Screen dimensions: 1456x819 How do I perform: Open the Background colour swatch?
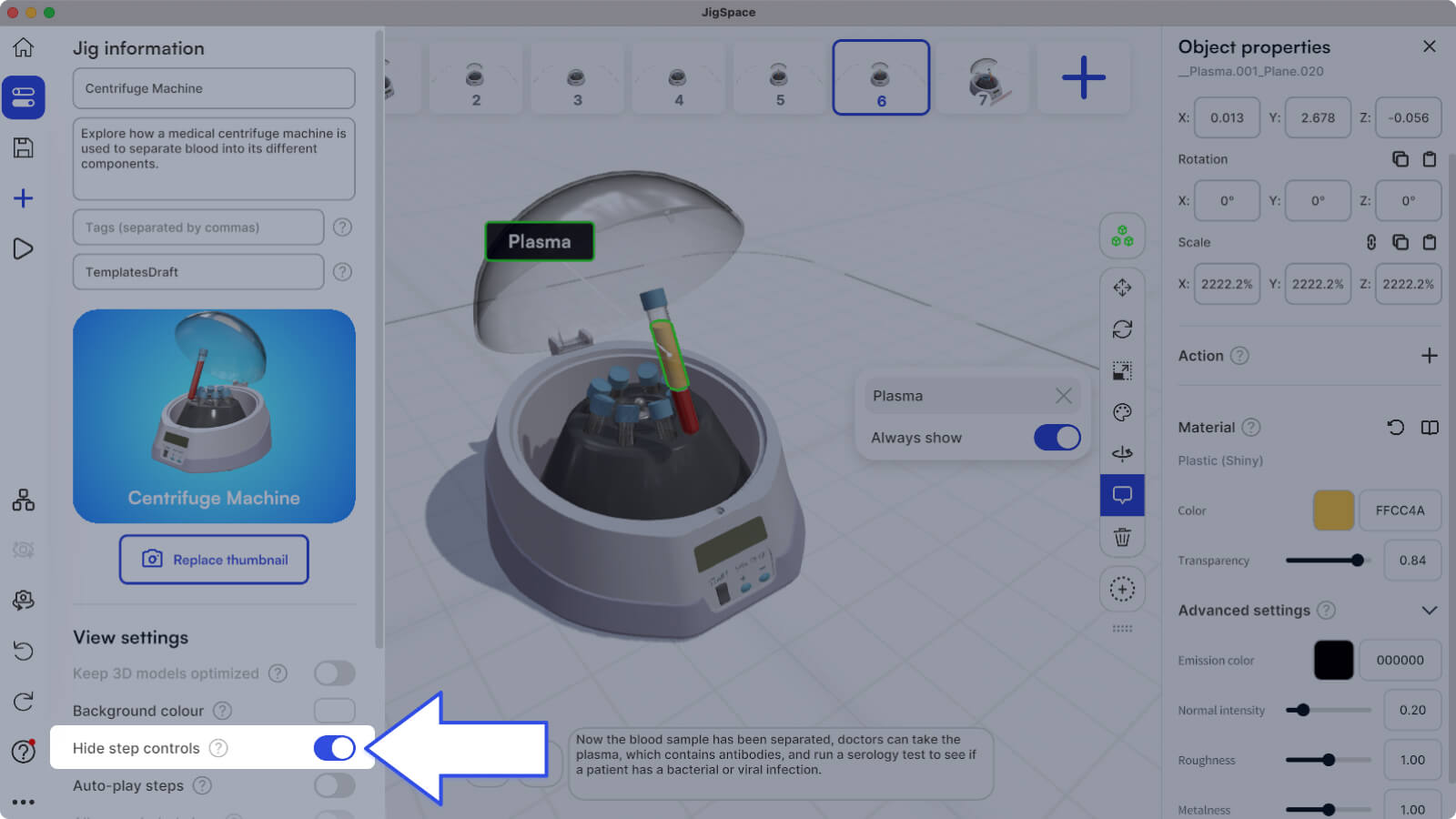334,711
